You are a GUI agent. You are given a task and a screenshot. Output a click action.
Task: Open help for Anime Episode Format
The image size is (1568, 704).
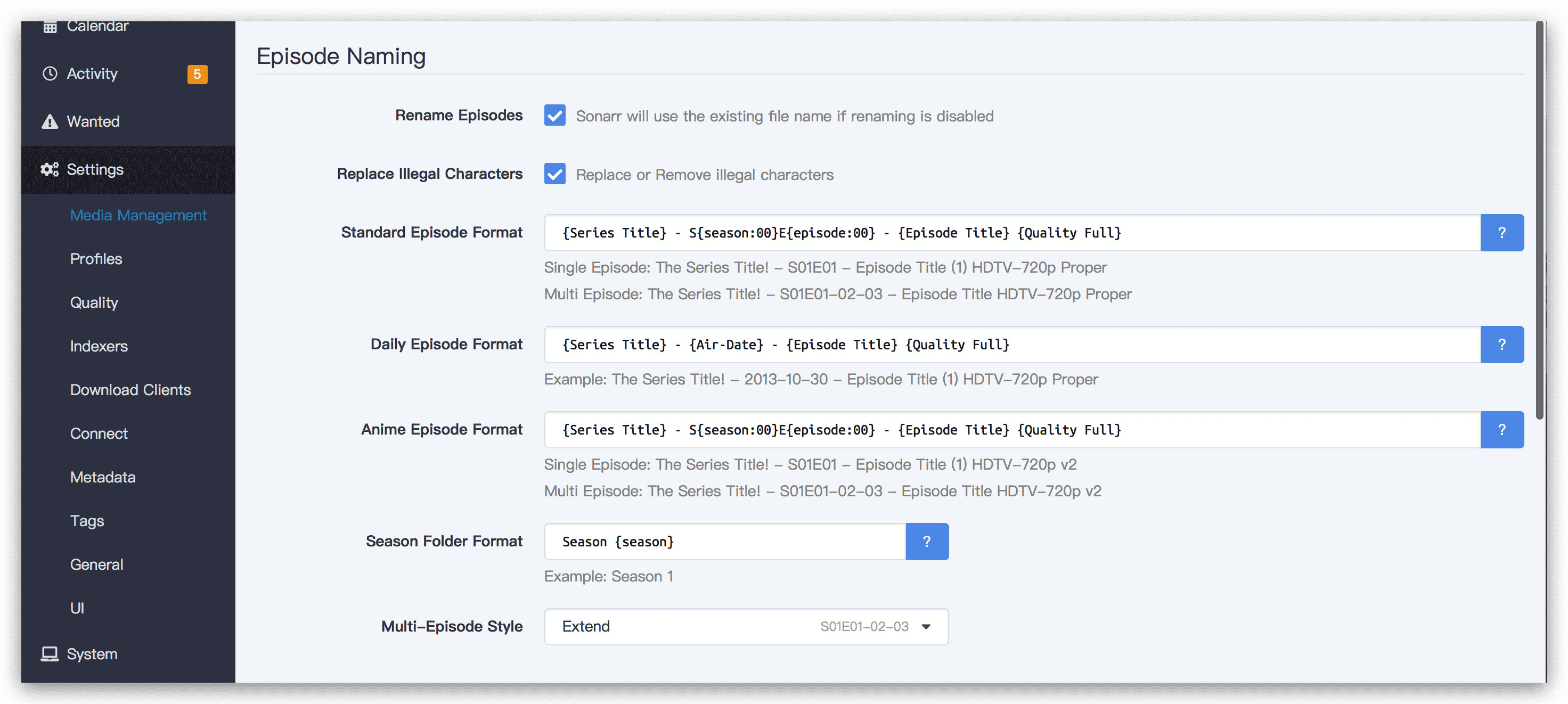tap(1501, 430)
